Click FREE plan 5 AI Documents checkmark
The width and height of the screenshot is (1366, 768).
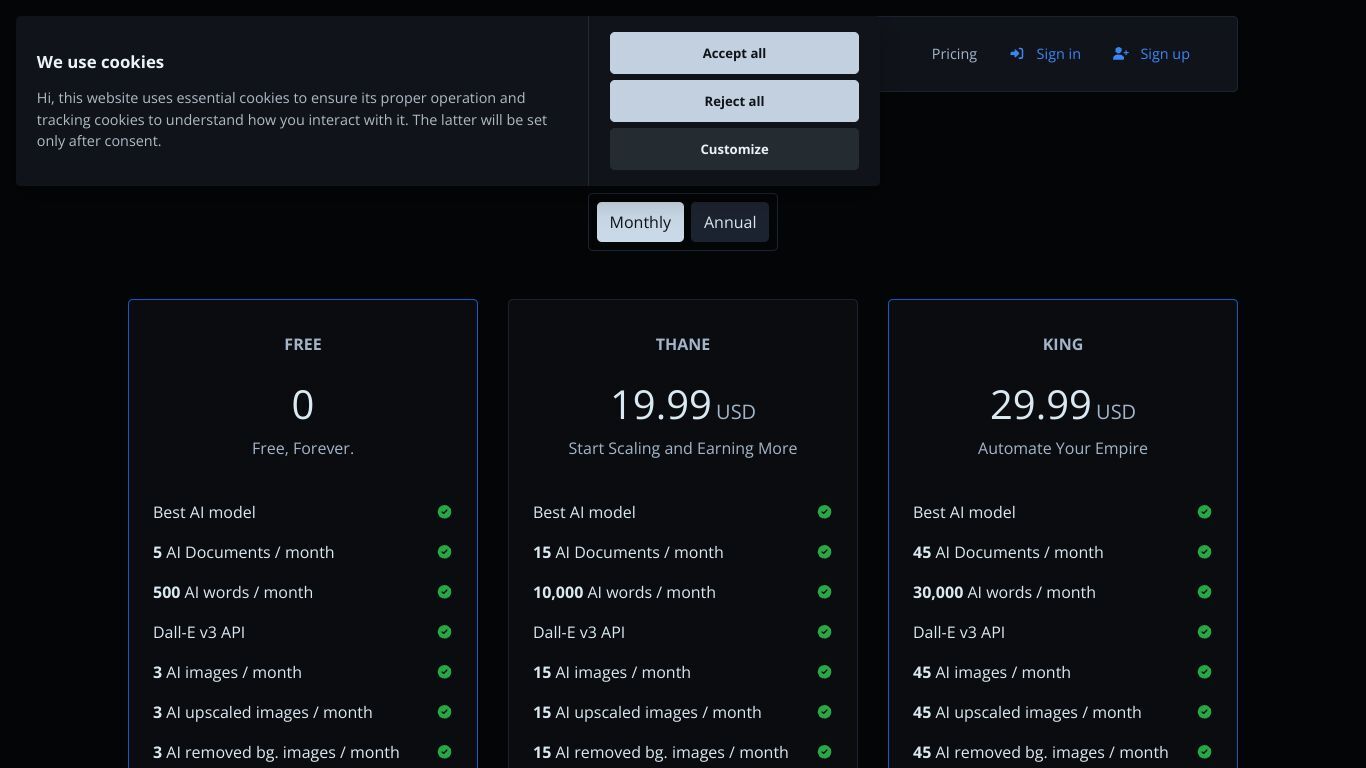click(x=444, y=552)
